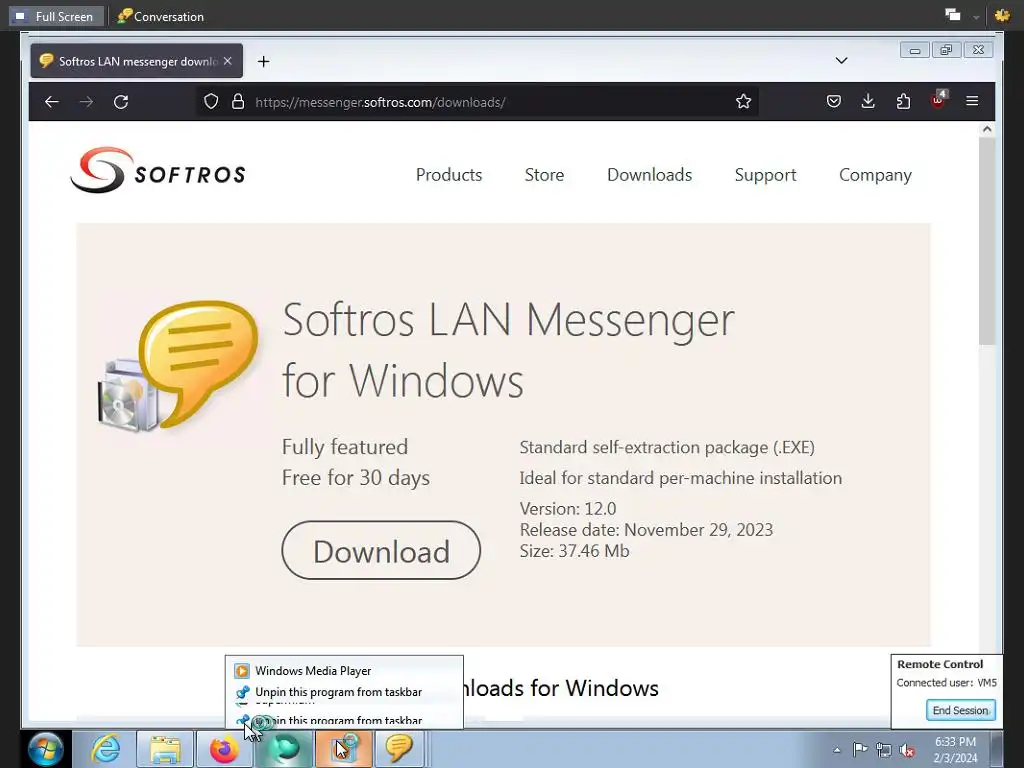Screen dimensions: 1024x768
Task: Click the Softros logo
Action: [158, 170]
